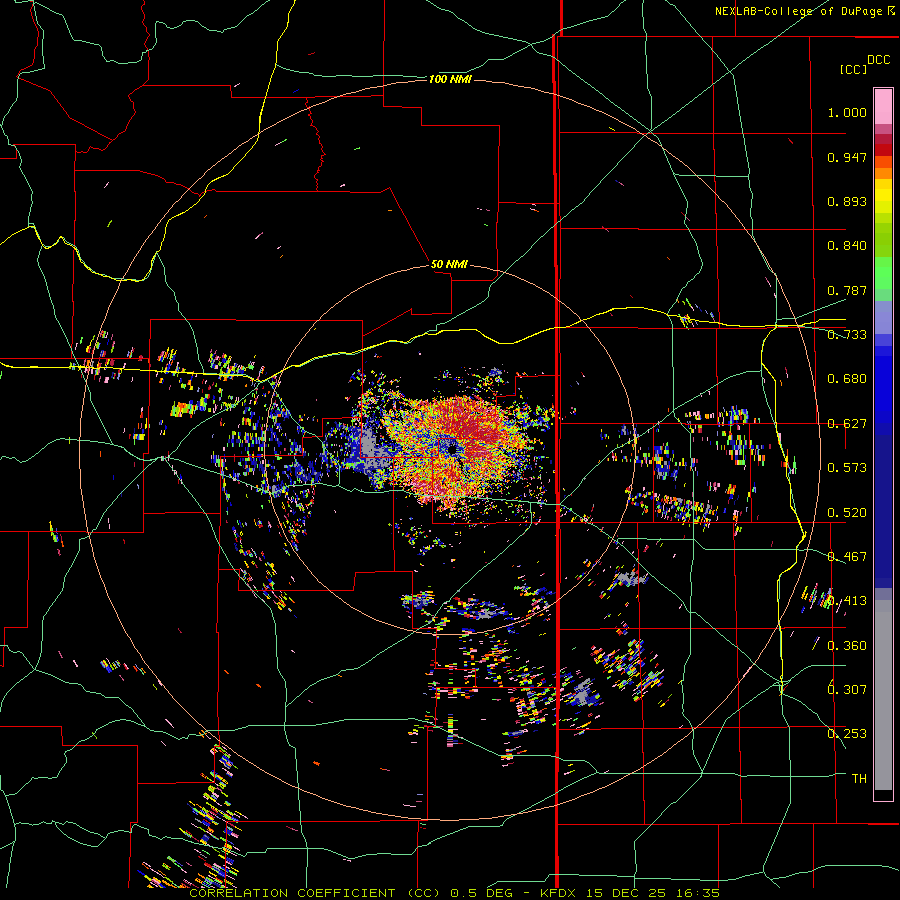This screenshot has height=900, width=900.
Task: Click the CORRELATION COEFFICIENT (CC) caption
Action: [x=315, y=893]
